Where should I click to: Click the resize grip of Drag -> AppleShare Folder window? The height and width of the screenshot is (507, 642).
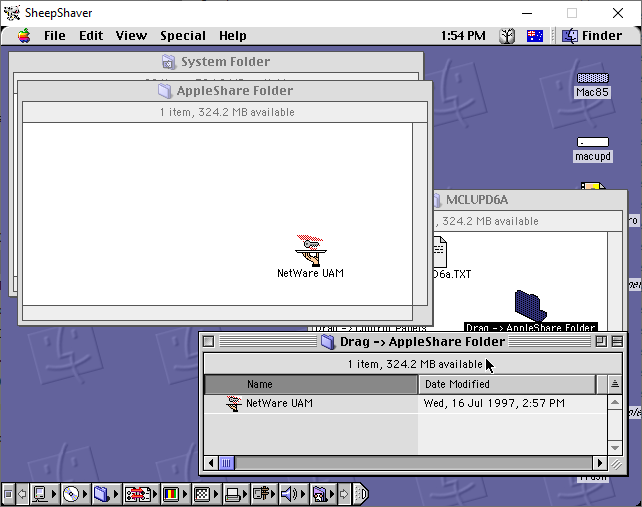point(616,464)
